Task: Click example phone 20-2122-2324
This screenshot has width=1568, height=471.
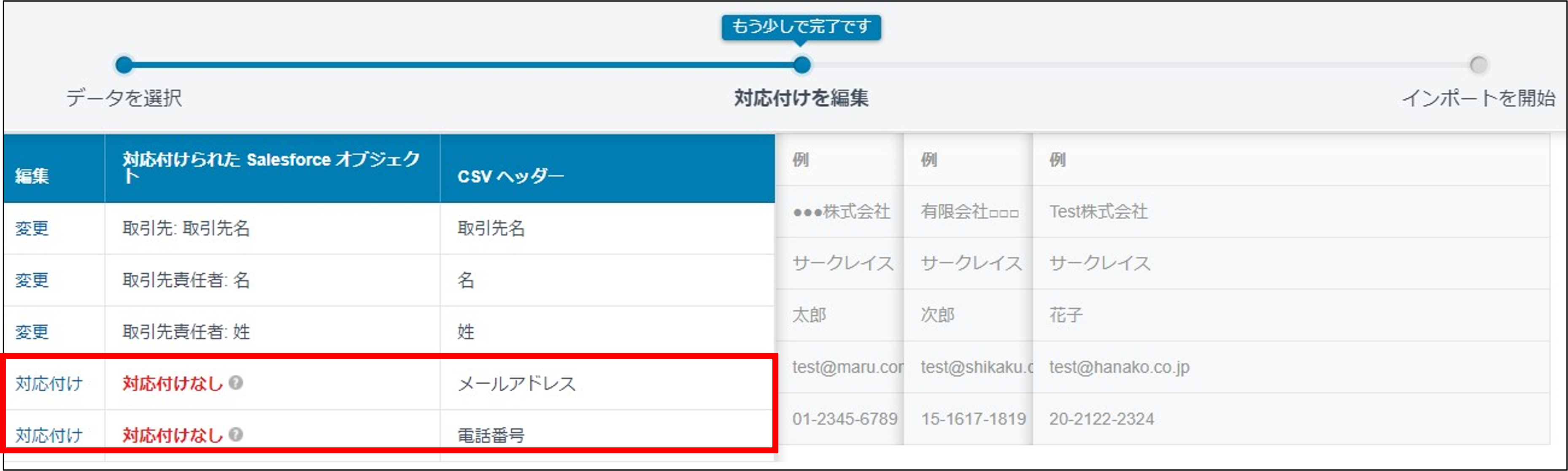Action: pos(1102,419)
